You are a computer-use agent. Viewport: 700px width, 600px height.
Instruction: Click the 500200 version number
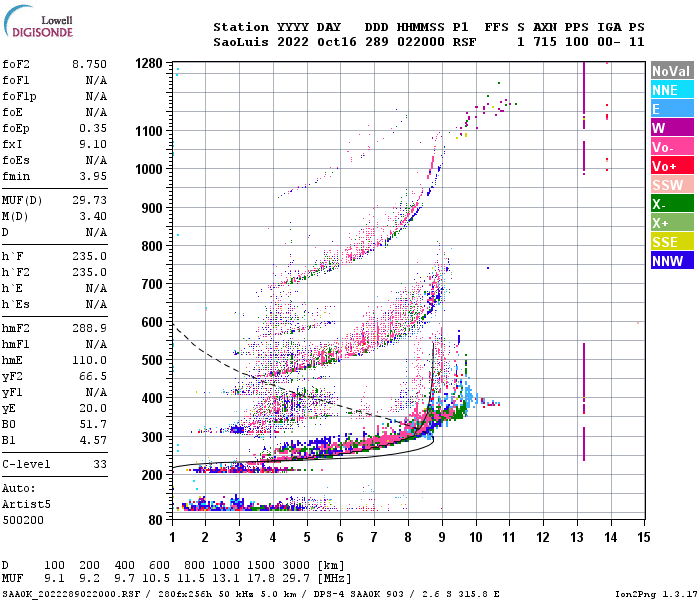coord(23,521)
